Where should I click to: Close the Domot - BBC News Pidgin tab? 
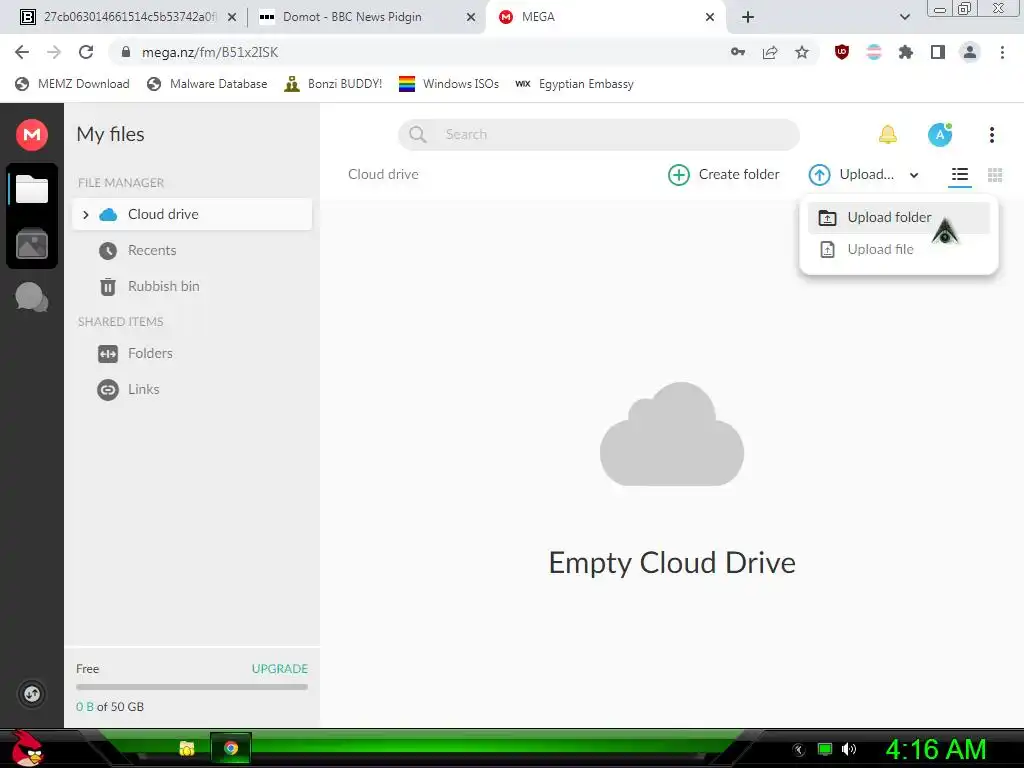coord(471,17)
